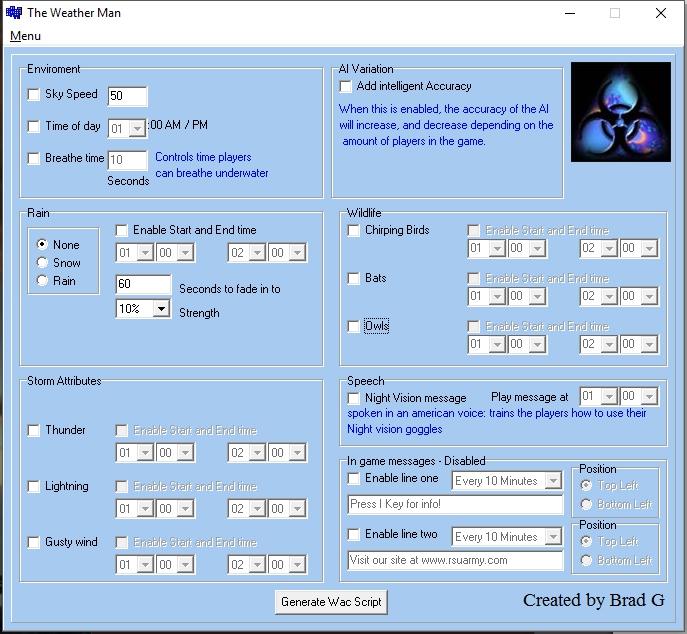687x634 pixels.
Task: Minimize The Weather Man window
Action: 570,13
